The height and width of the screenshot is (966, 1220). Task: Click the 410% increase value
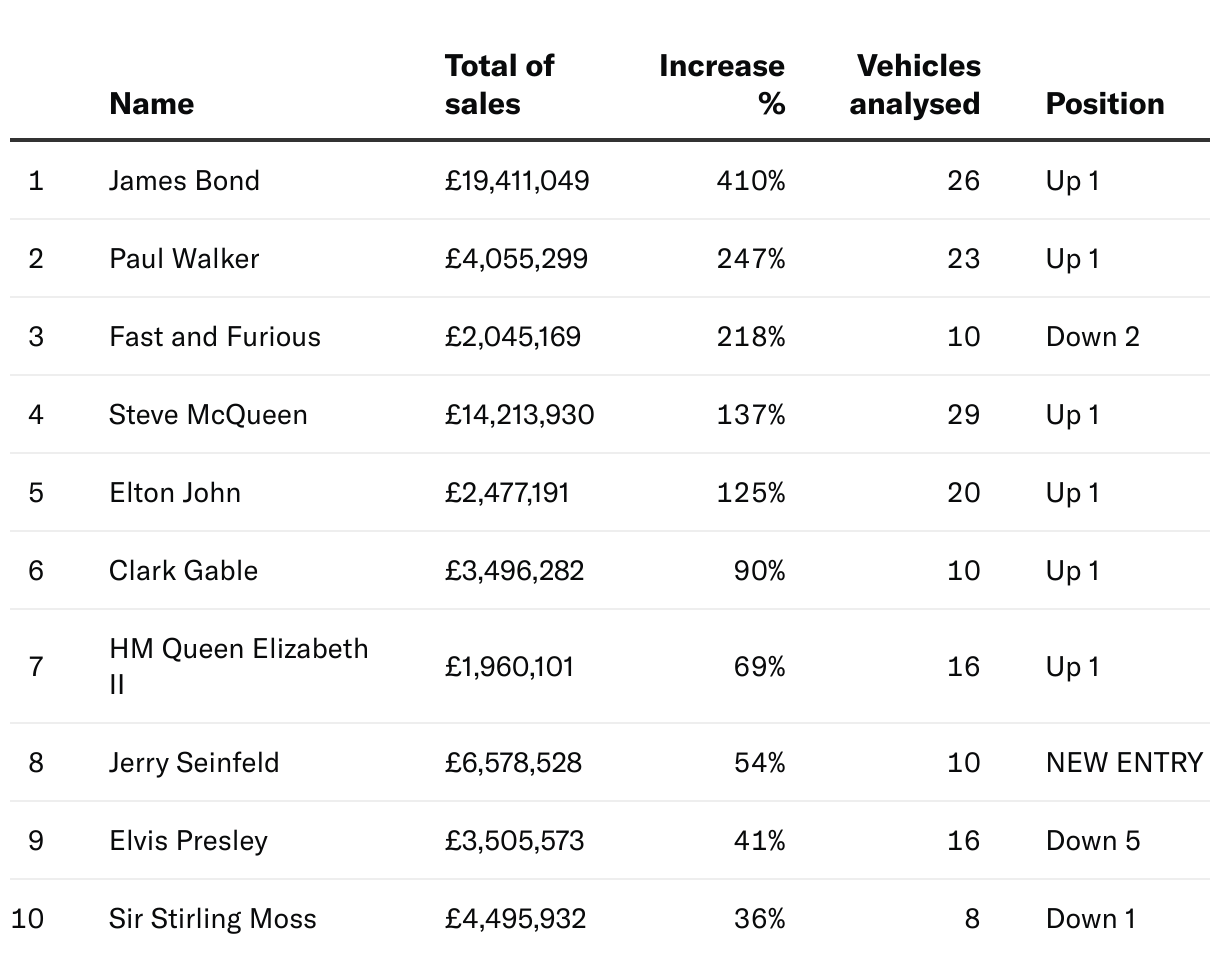point(750,181)
